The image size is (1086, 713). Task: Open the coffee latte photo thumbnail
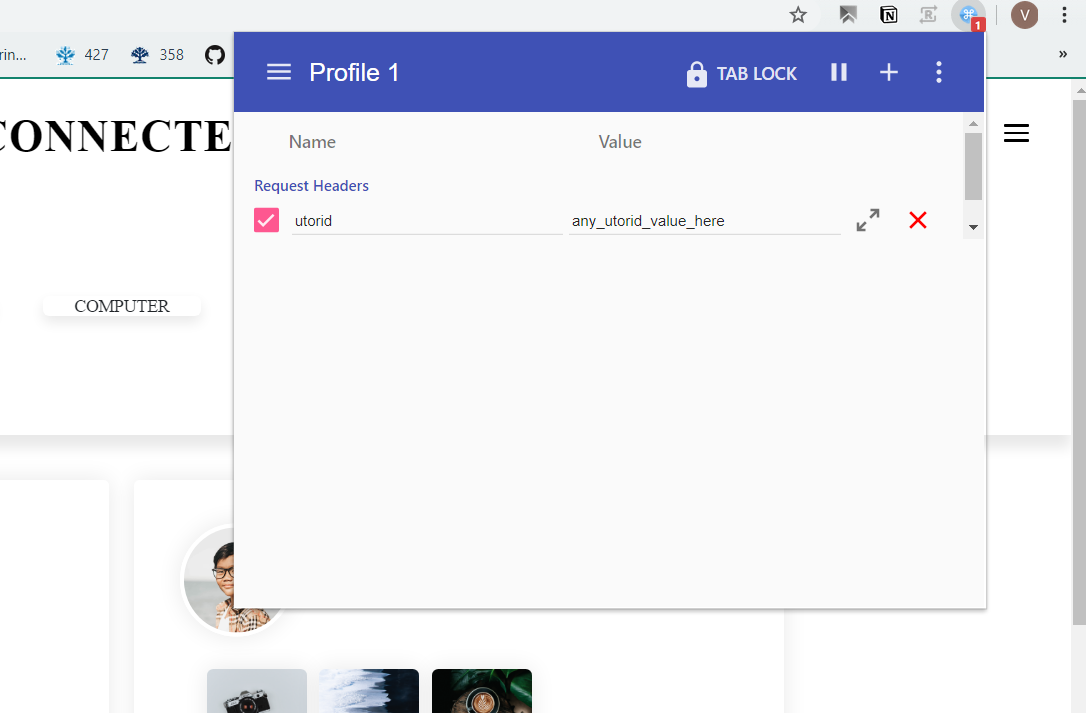click(x=482, y=691)
